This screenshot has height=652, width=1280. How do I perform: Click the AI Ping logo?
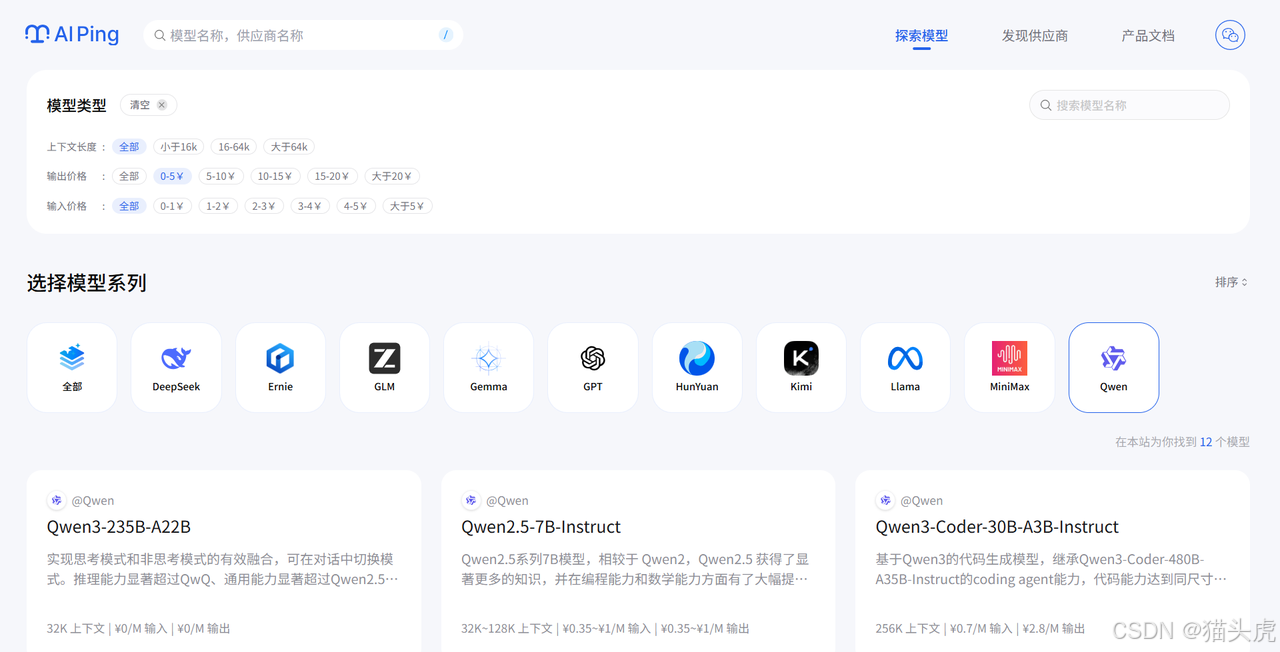tap(72, 35)
